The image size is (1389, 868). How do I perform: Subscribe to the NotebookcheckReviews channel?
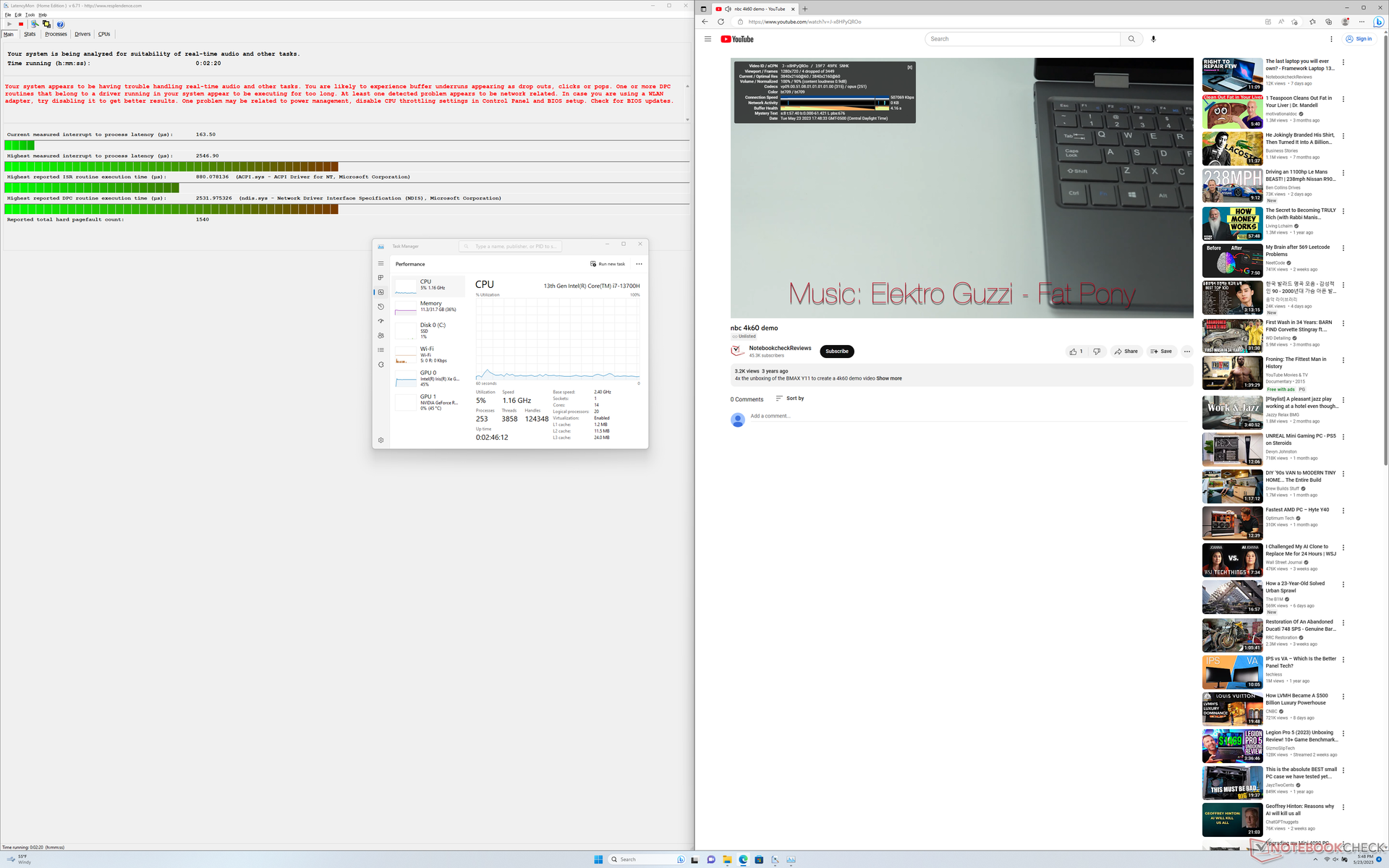tap(836, 352)
